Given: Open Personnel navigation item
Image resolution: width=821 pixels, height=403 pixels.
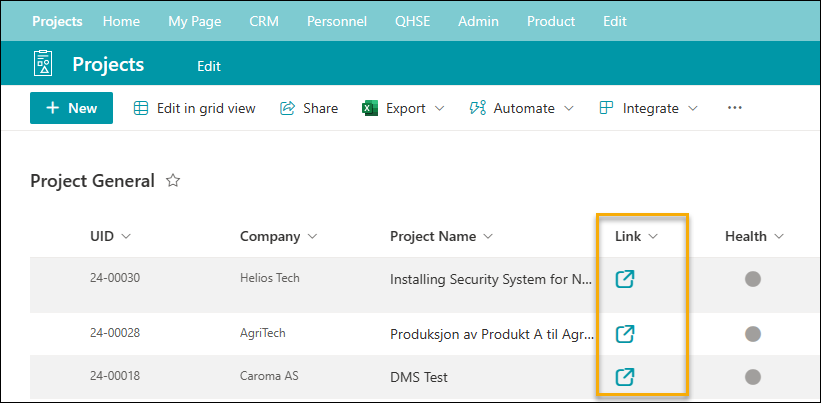Looking at the screenshot, I should click(x=337, y=21).
